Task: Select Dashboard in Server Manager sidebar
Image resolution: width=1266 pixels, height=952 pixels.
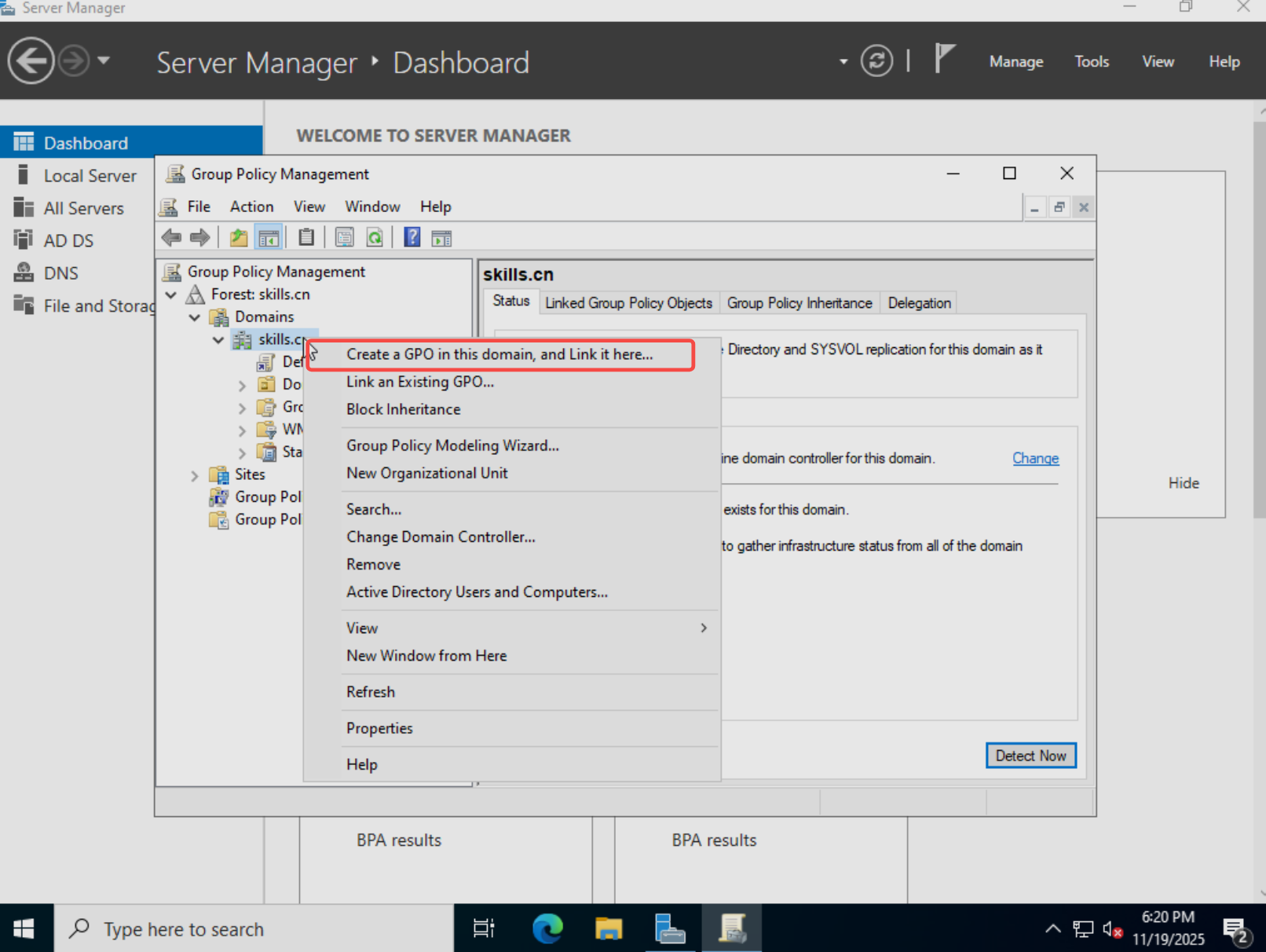Action: (131, 142)
